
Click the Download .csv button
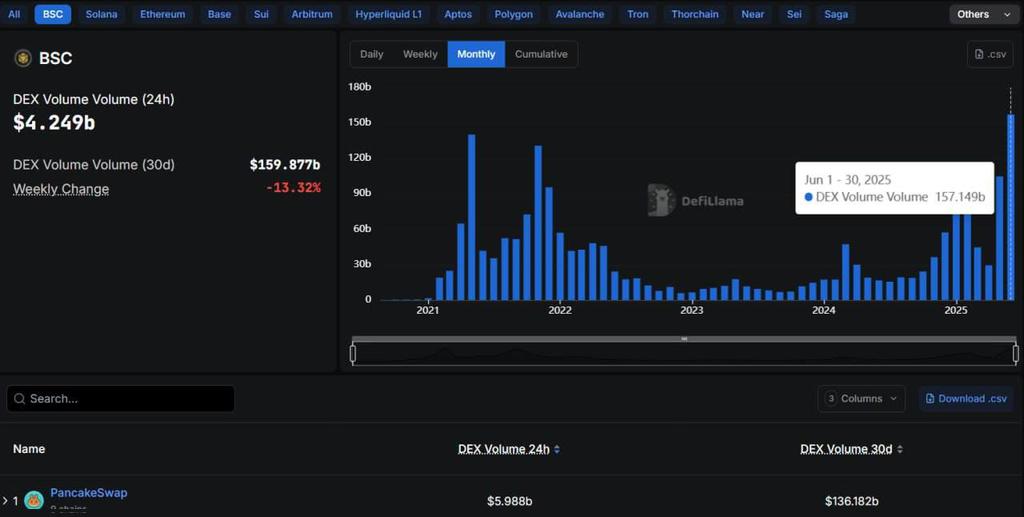pyautogui.click(x=966, y=399)
